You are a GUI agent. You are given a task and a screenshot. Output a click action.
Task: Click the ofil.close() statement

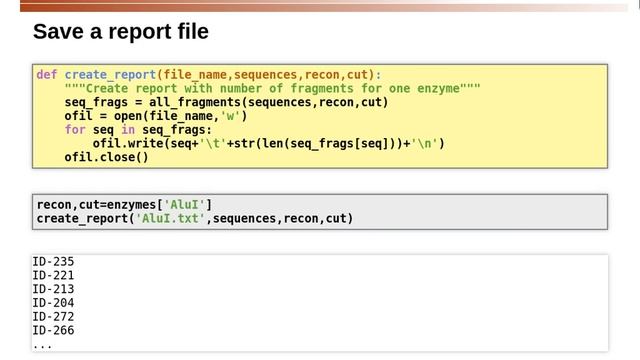(x=107, y=157)
